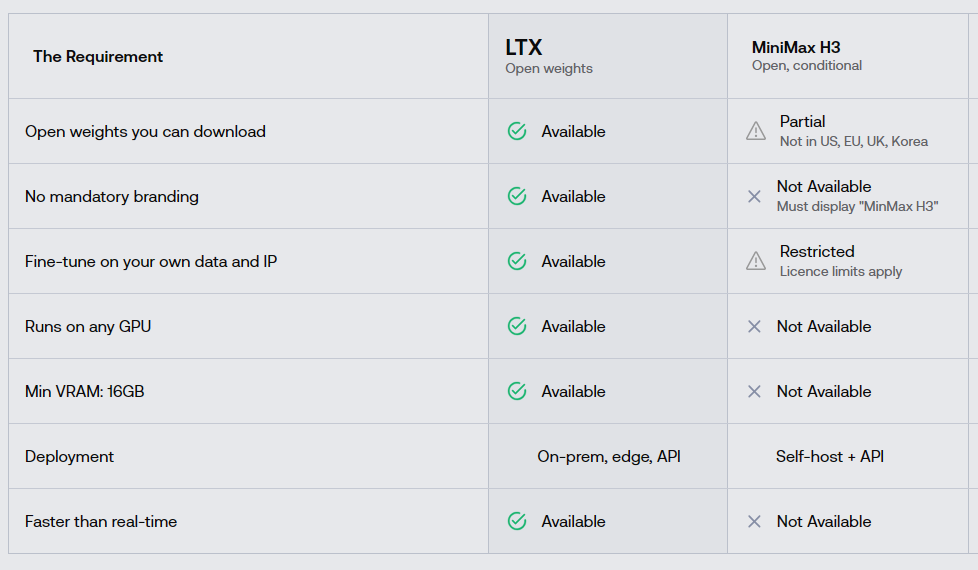Click Not Available in Min VRAM row

point(824,391)
